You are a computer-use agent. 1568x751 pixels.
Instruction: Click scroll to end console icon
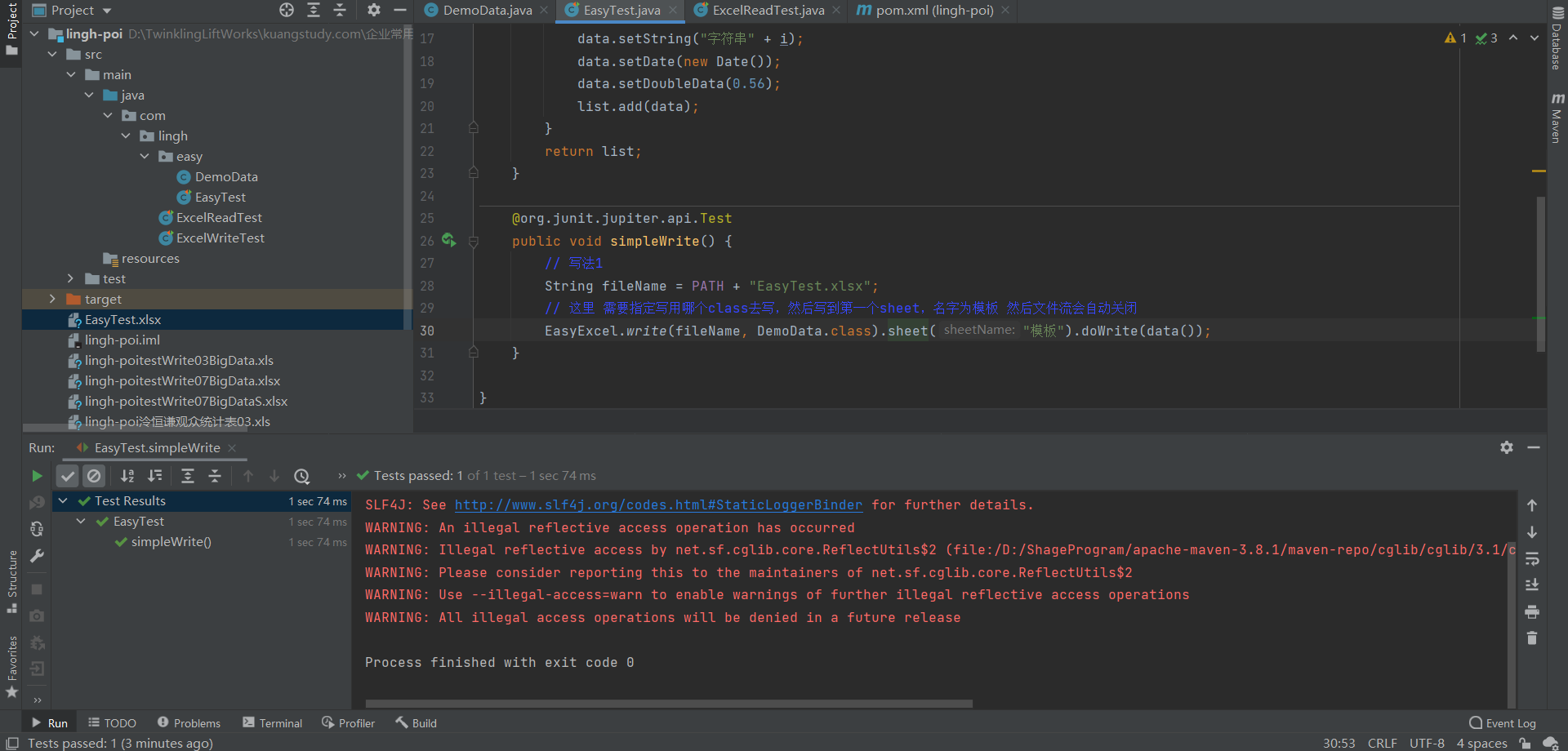[1532, 585]
